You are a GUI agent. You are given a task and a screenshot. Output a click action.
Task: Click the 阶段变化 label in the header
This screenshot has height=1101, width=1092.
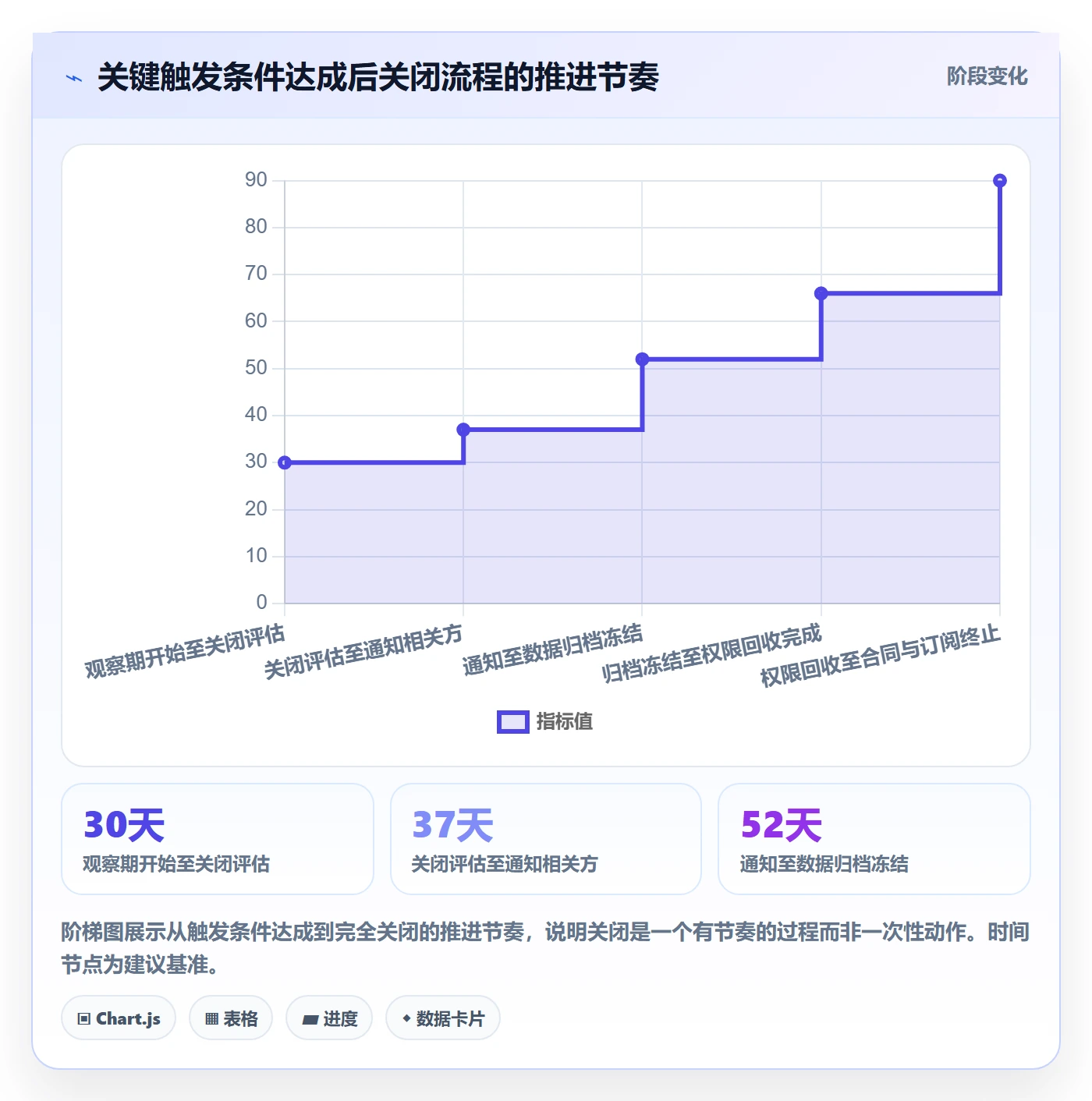click(x=987, y=76)
